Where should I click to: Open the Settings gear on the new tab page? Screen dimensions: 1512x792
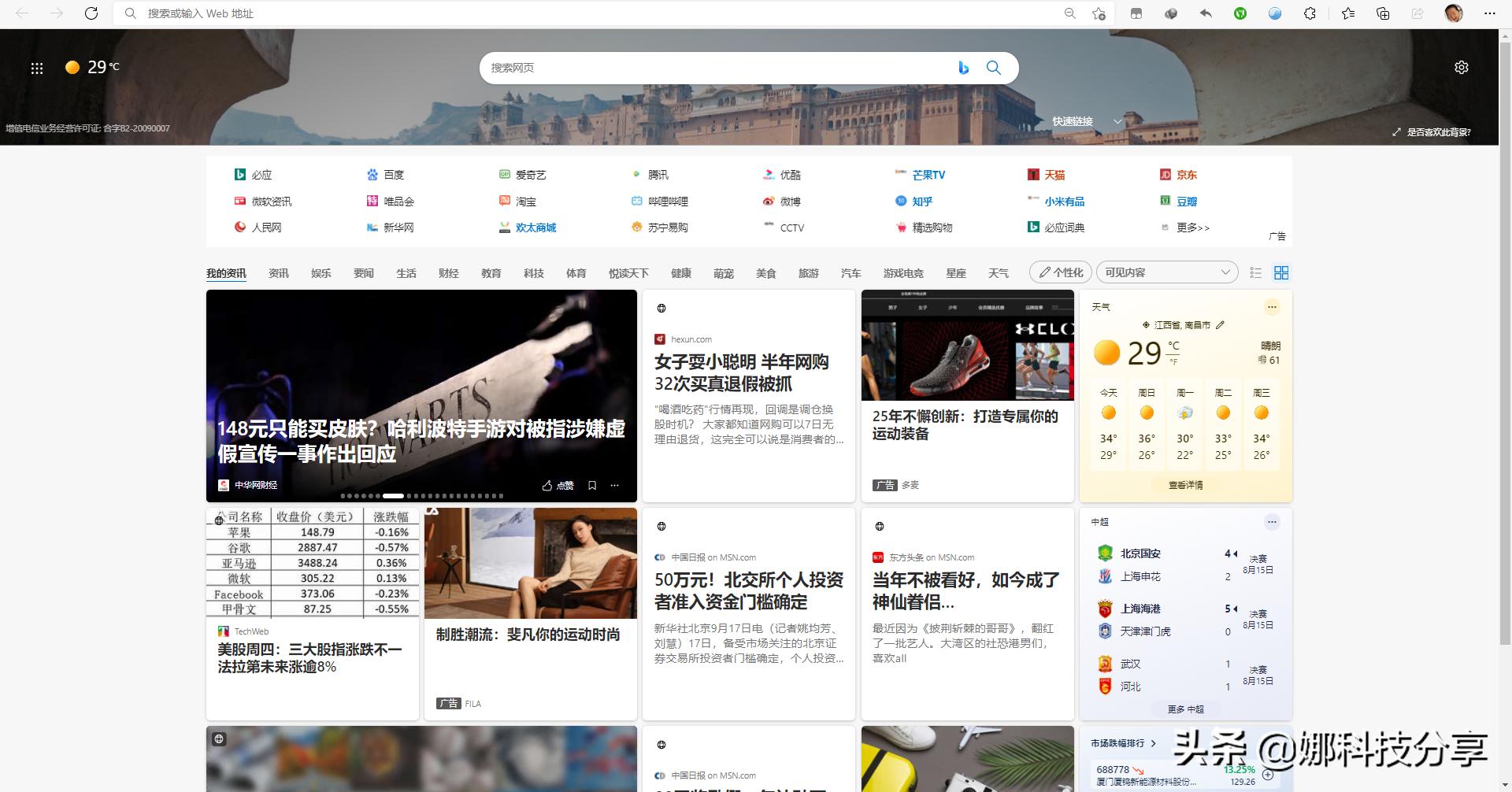(1462, 68)
